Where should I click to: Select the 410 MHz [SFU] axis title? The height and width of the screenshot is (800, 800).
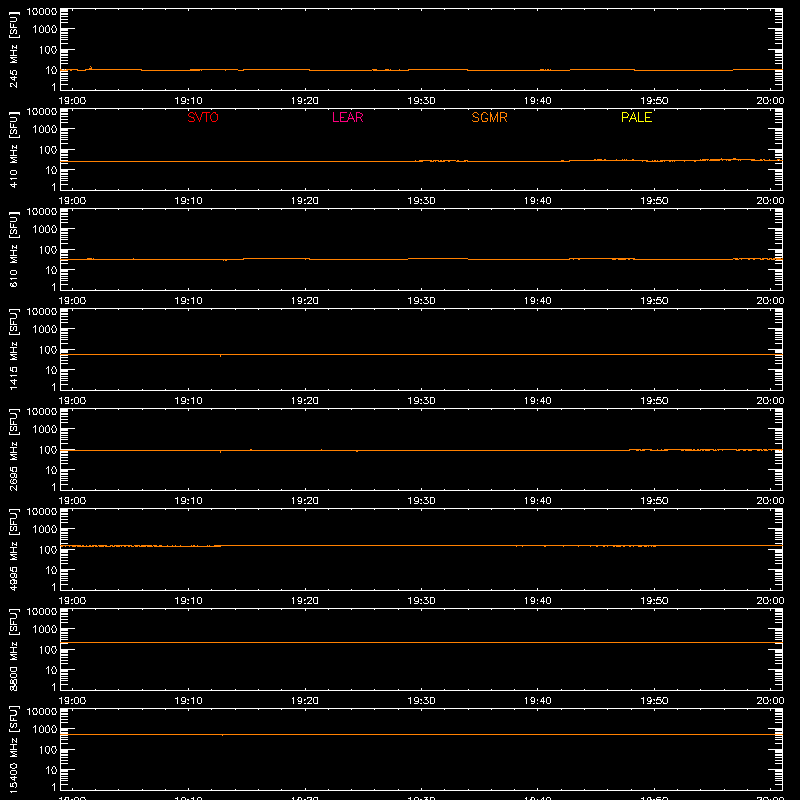coord(13,149)
